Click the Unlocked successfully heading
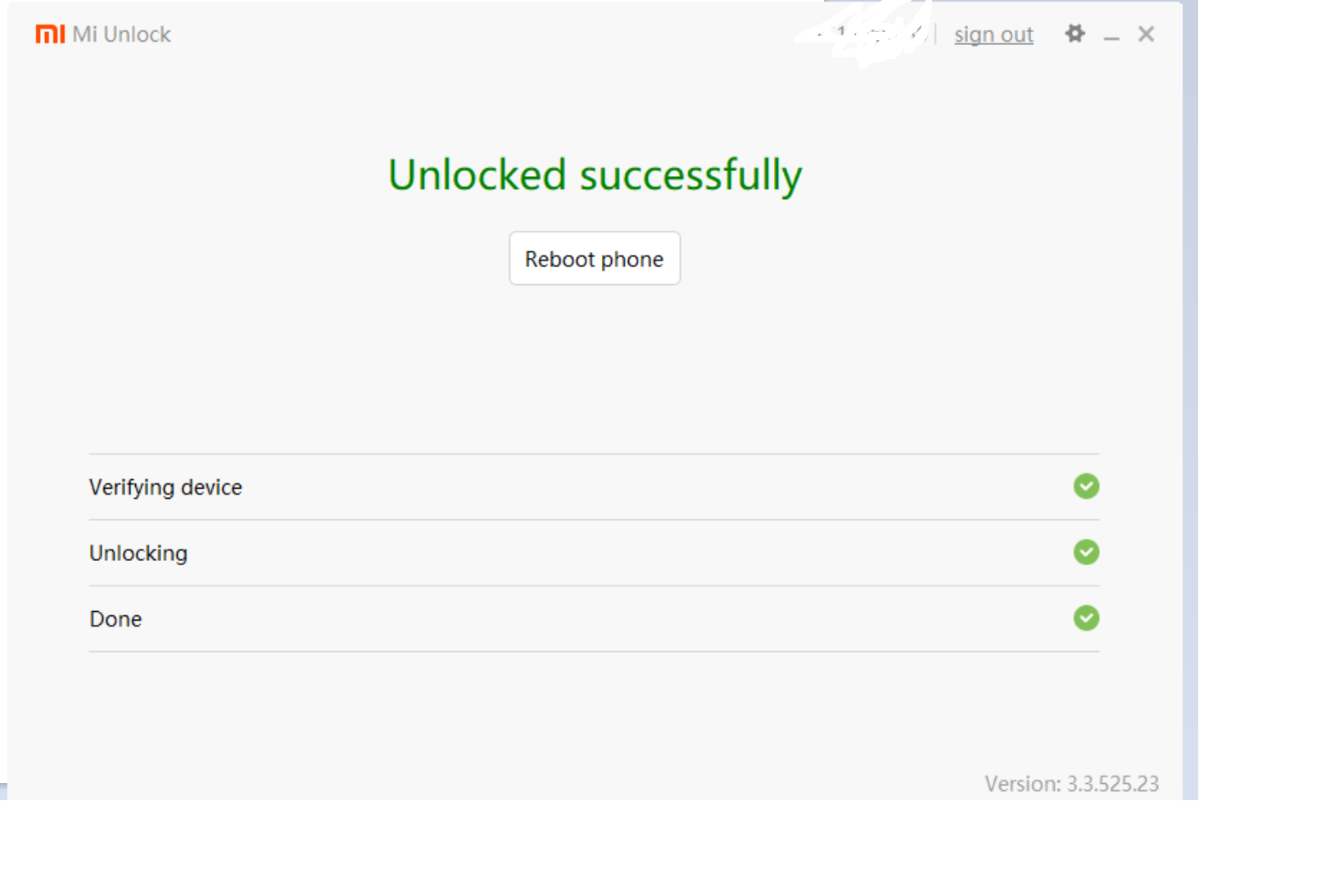The width and height of the screenshot is (1344, 896). coord(595,175)
